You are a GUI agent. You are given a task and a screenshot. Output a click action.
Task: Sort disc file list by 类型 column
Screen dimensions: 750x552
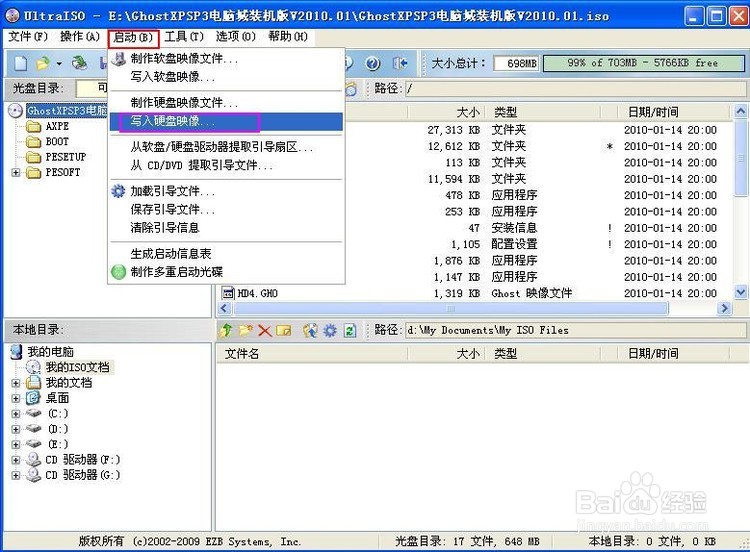(x=543, y=112)
